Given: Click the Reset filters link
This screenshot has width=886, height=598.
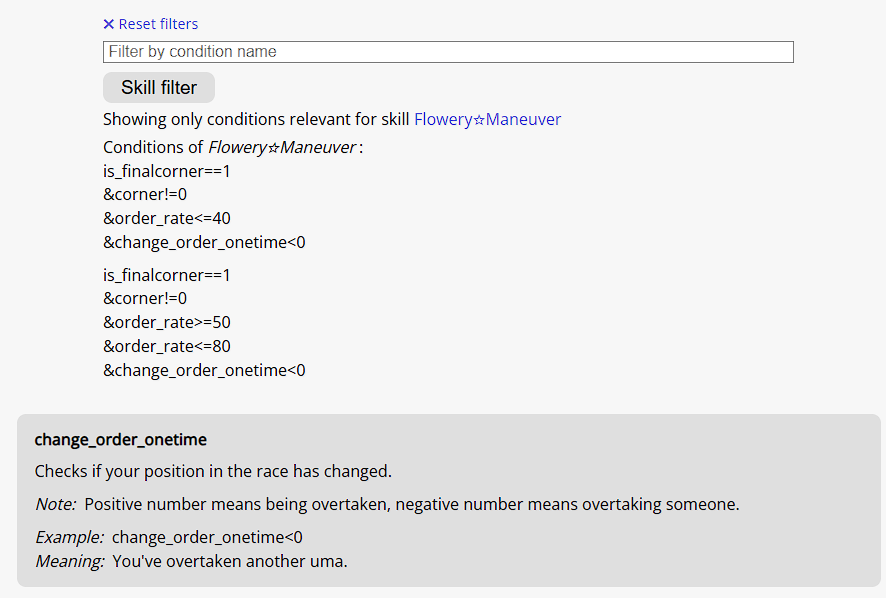Looking at the screenshot, I should [151, 24].
